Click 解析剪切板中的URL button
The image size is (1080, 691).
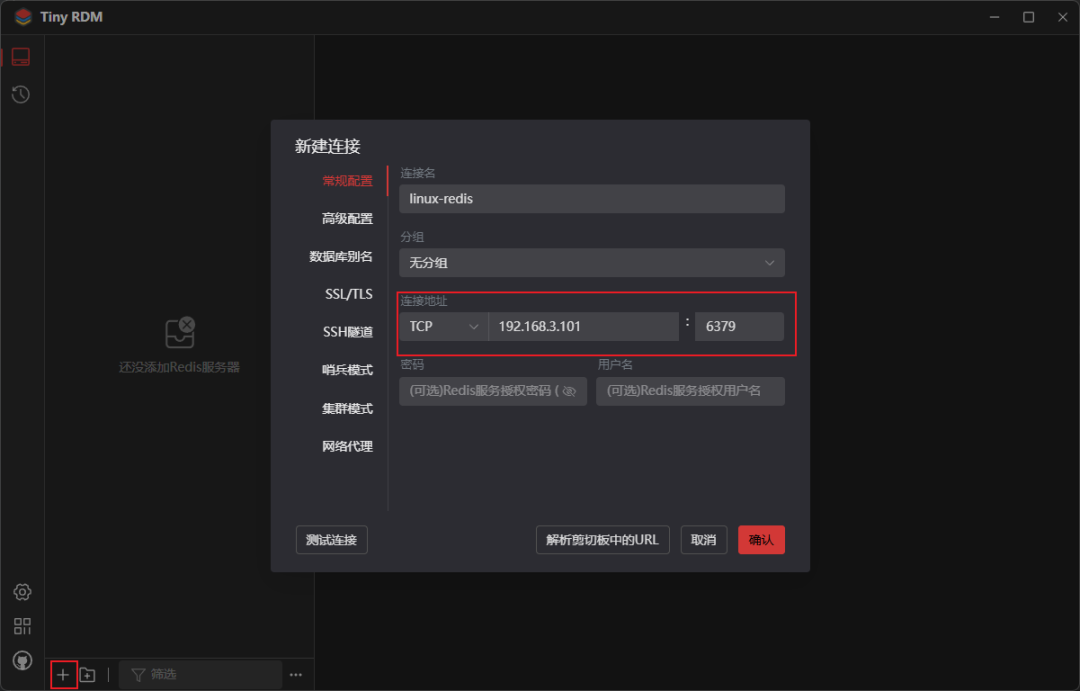[x=602, y=539]
